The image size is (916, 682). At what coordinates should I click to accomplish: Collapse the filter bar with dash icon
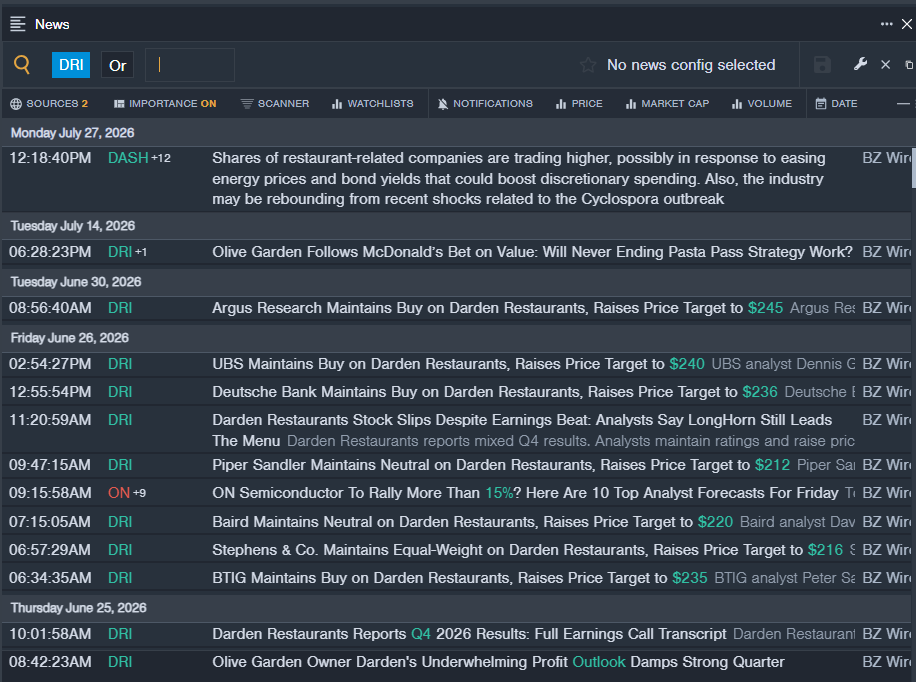903,103
